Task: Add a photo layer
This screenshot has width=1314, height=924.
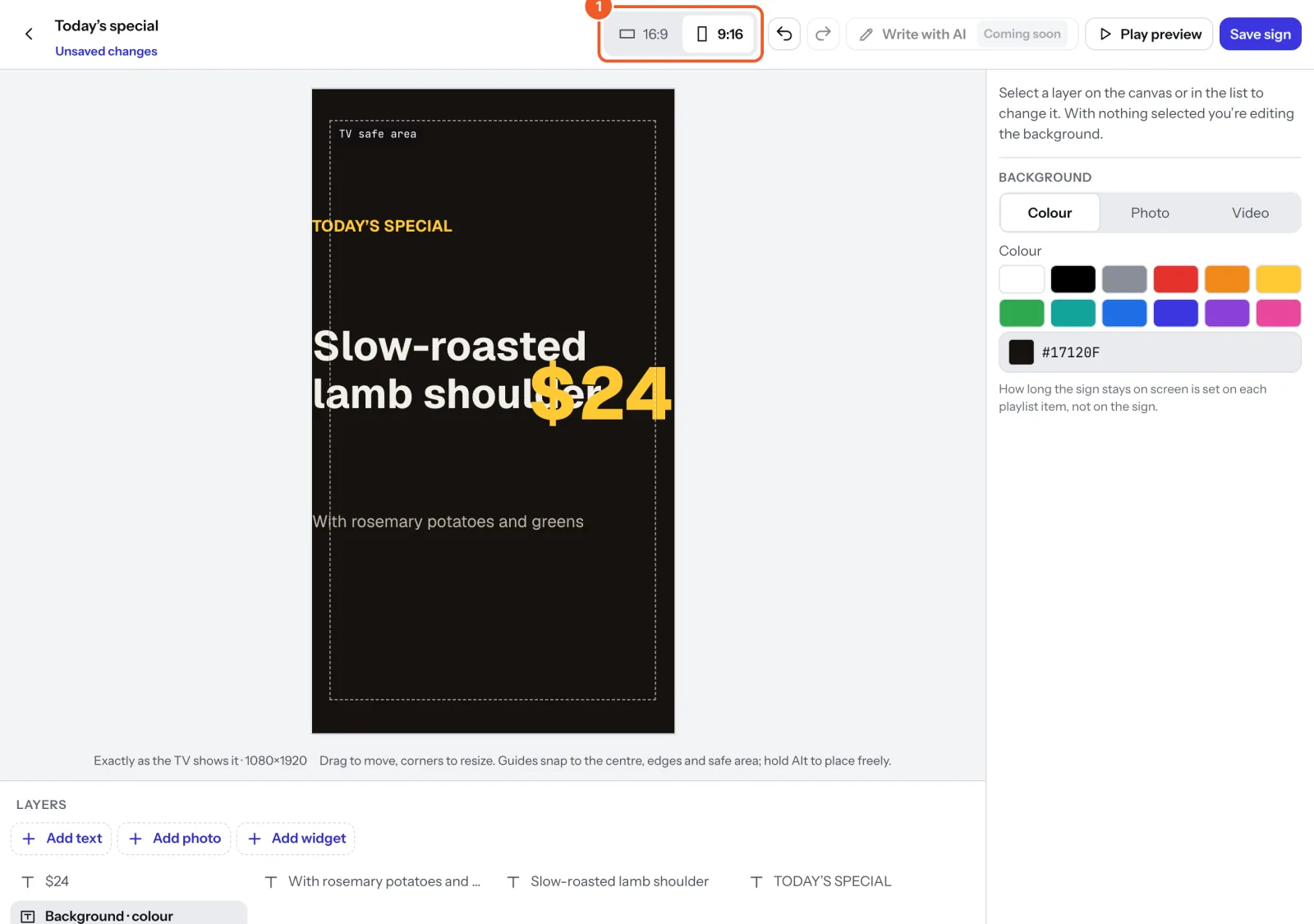Action: [x=174, y=839]
